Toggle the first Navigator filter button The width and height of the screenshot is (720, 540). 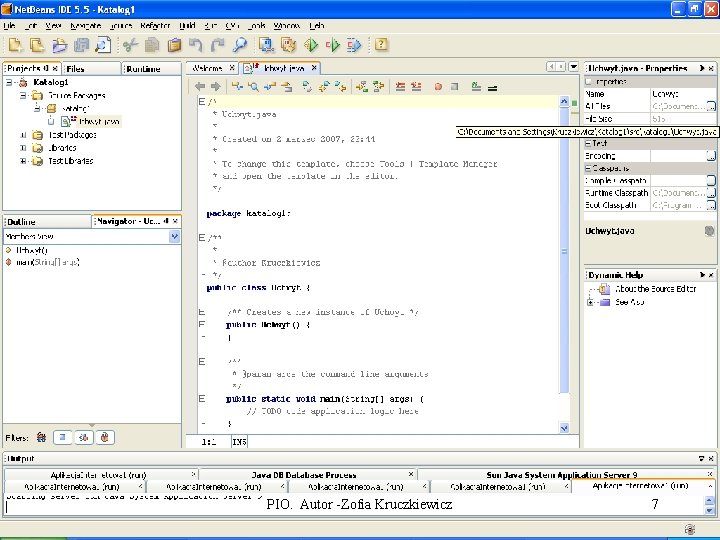pos(41,437)
